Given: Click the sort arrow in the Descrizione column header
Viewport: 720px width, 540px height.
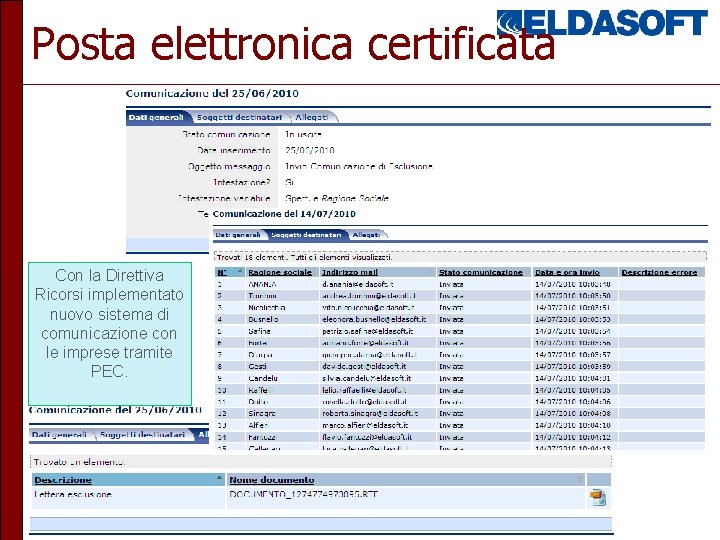Looking at the screenshot, I should point(219,478).
